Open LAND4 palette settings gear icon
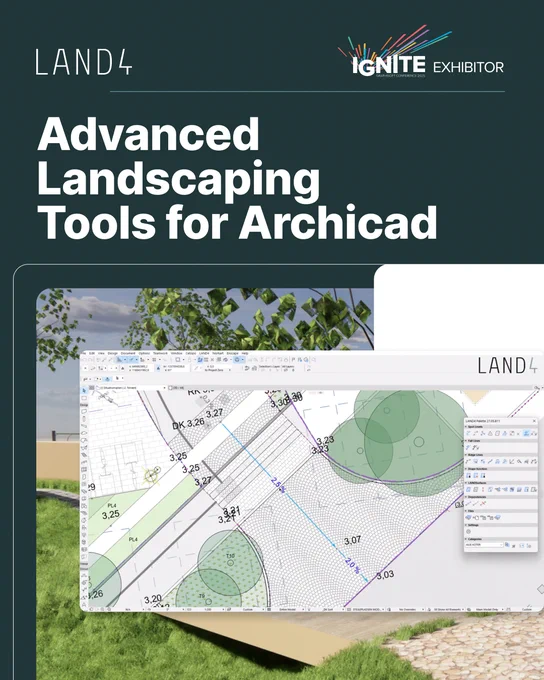This screenshot has width=544, height=680. [x=469, y=532]
